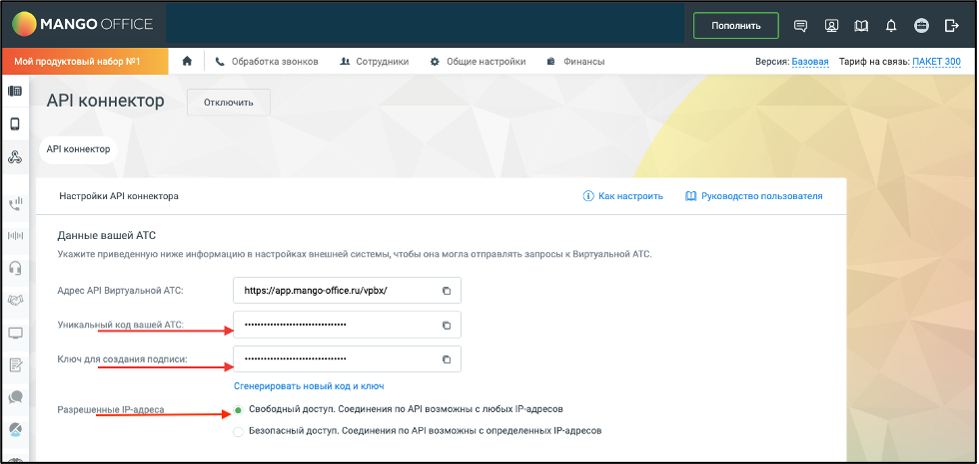Click the Данные вашей АТС heading
This screenshot has height=464, width=979.
point(106,235)
